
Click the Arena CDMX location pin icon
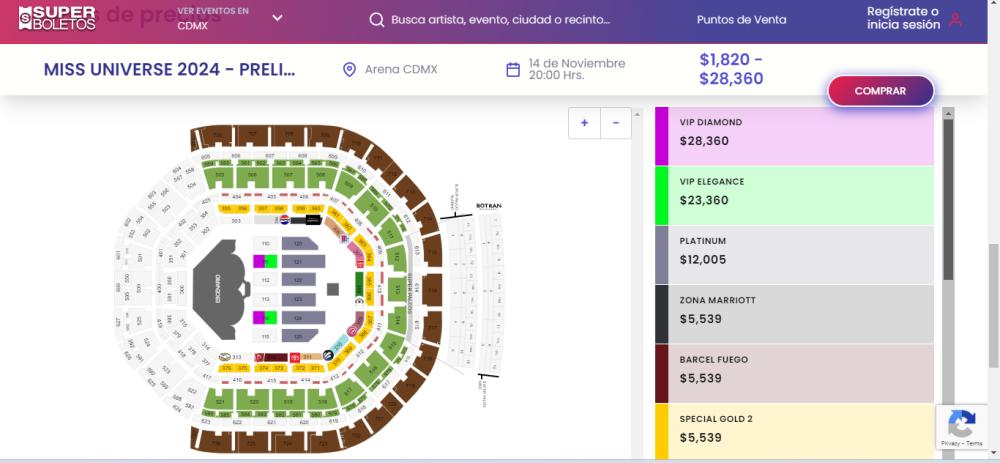pos(349,70)
